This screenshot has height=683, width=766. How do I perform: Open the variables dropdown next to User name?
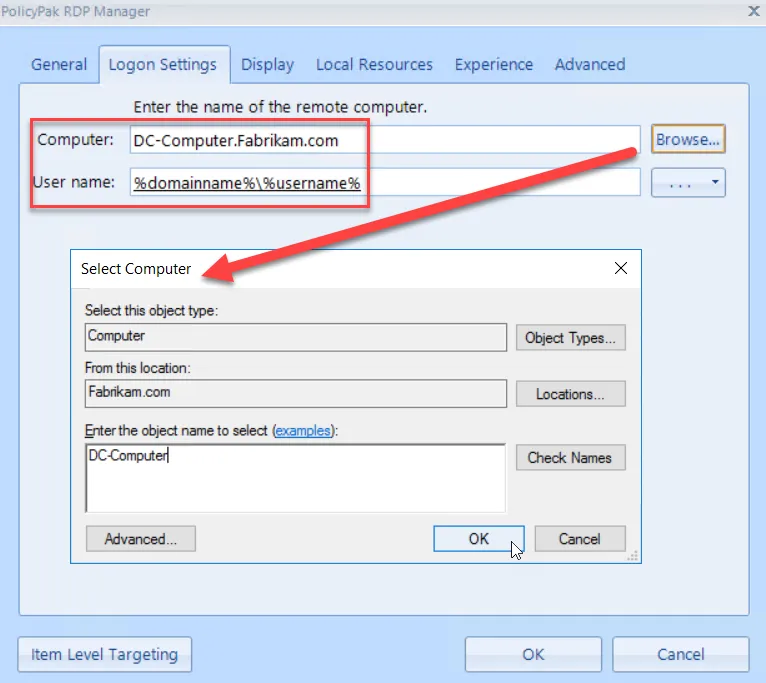(x=688, y=183)
